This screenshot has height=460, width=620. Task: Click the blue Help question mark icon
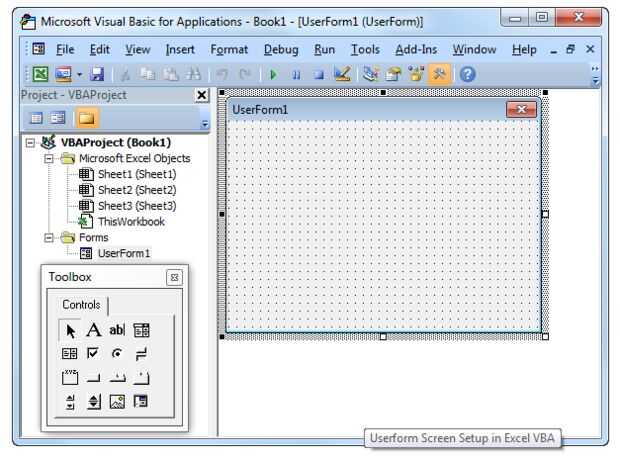coord(467,74)
